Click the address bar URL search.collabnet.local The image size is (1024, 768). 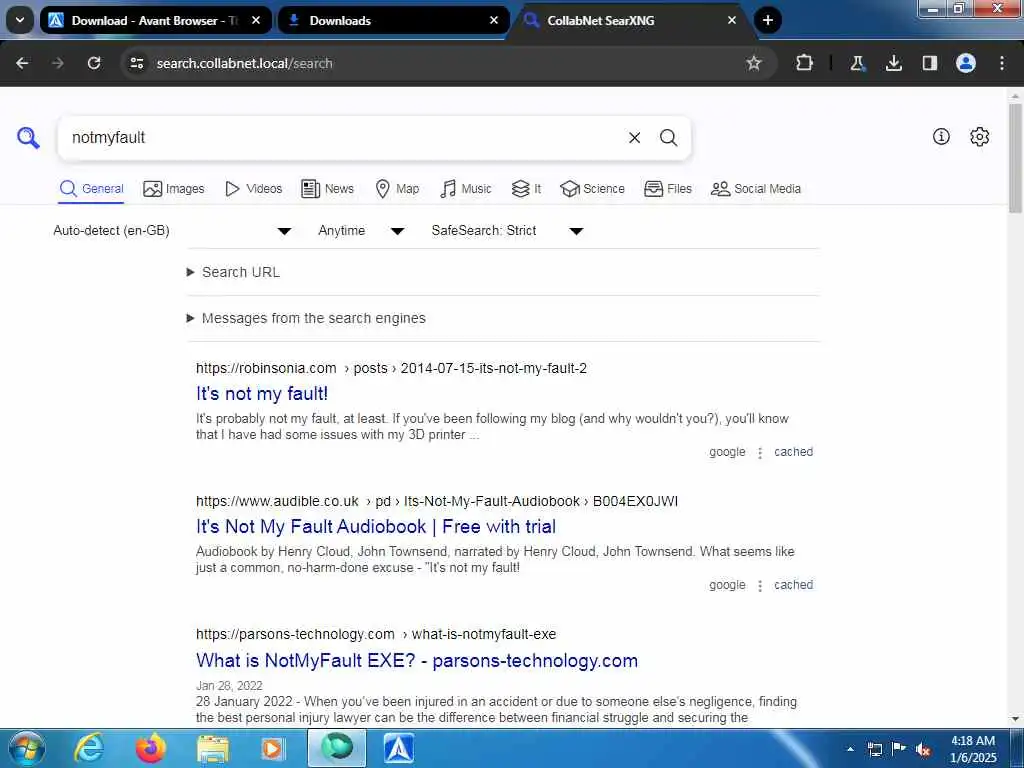244,63
